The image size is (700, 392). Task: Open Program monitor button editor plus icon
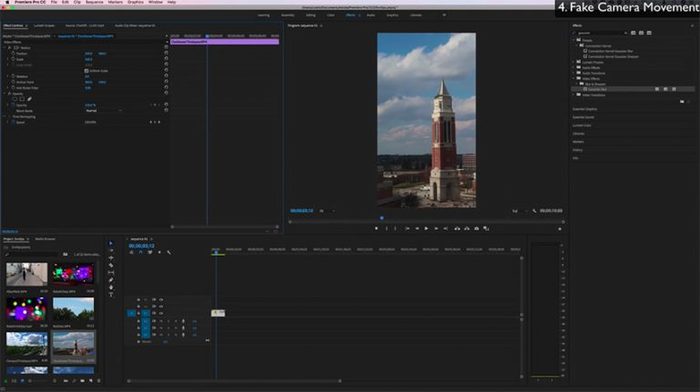pyautogui.click(x=560, y=229)
